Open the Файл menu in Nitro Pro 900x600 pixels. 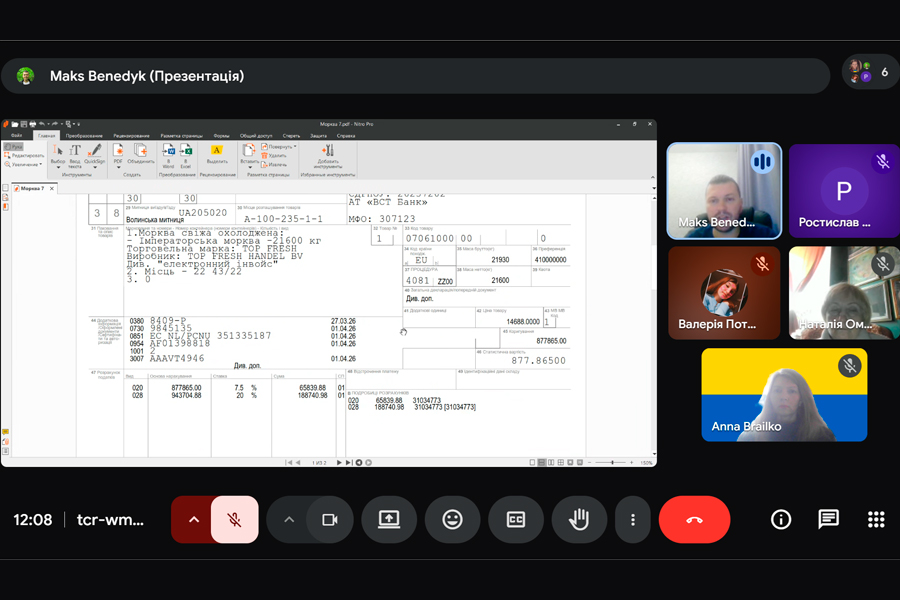[17, 136]
